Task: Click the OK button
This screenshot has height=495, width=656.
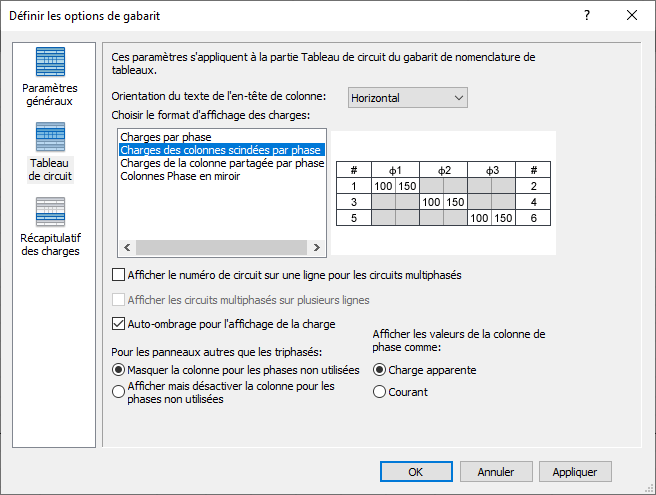Action: click(416, 472)
